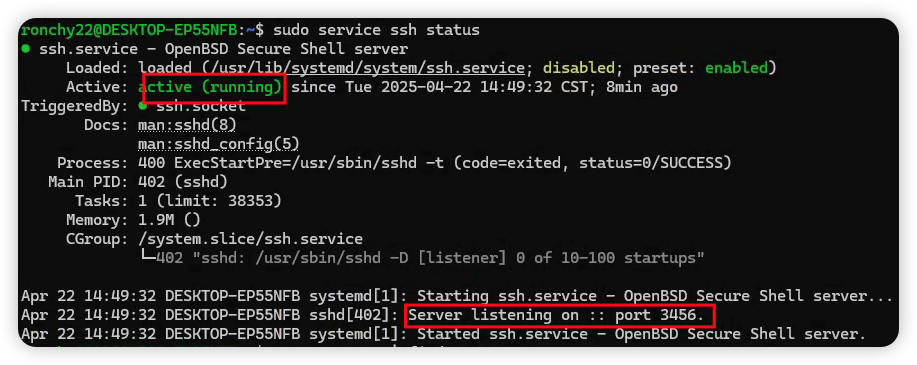The width and height of the screenshot is (917, 365).
Task: Click the red-boxed active (running) status
Action: [x=210, y=87]
